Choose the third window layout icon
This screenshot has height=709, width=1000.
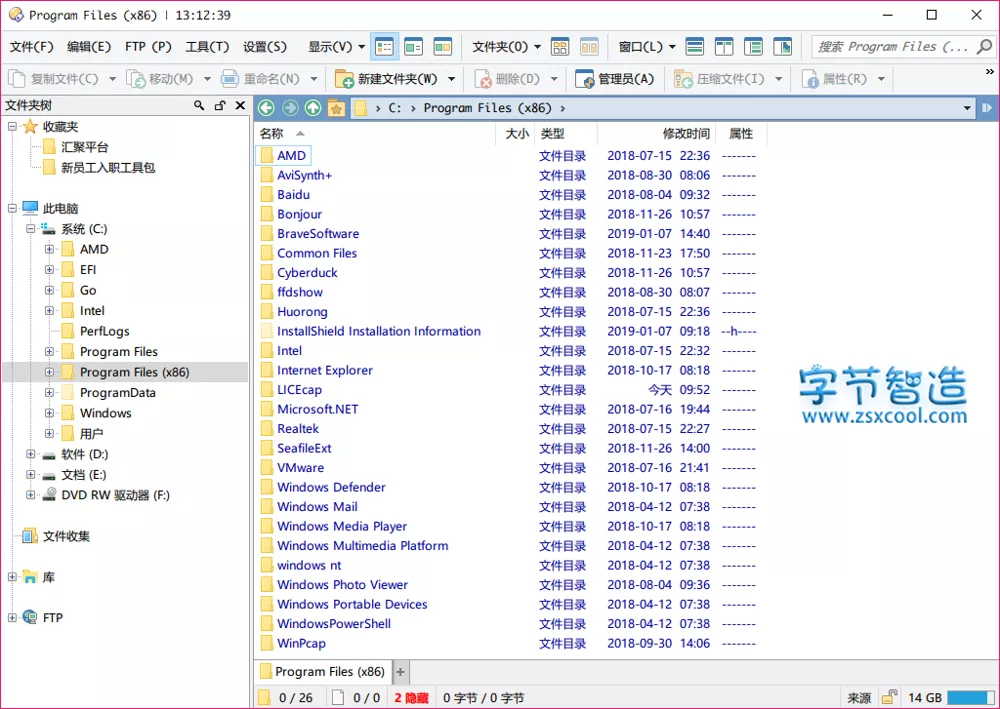[x=753, y=47]
